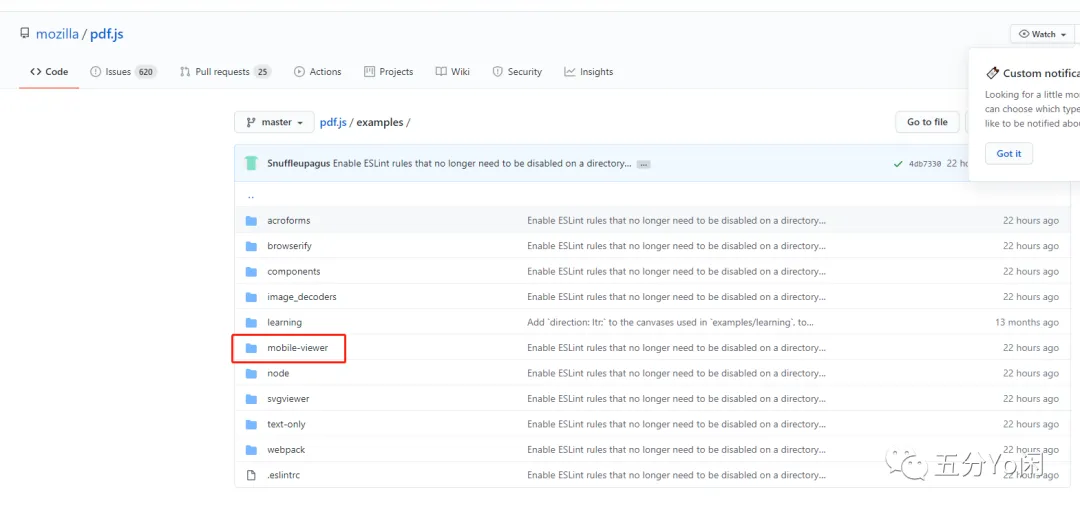Open the learning folder name
This screenshot has height=512, width=1080.
[284, 322]
